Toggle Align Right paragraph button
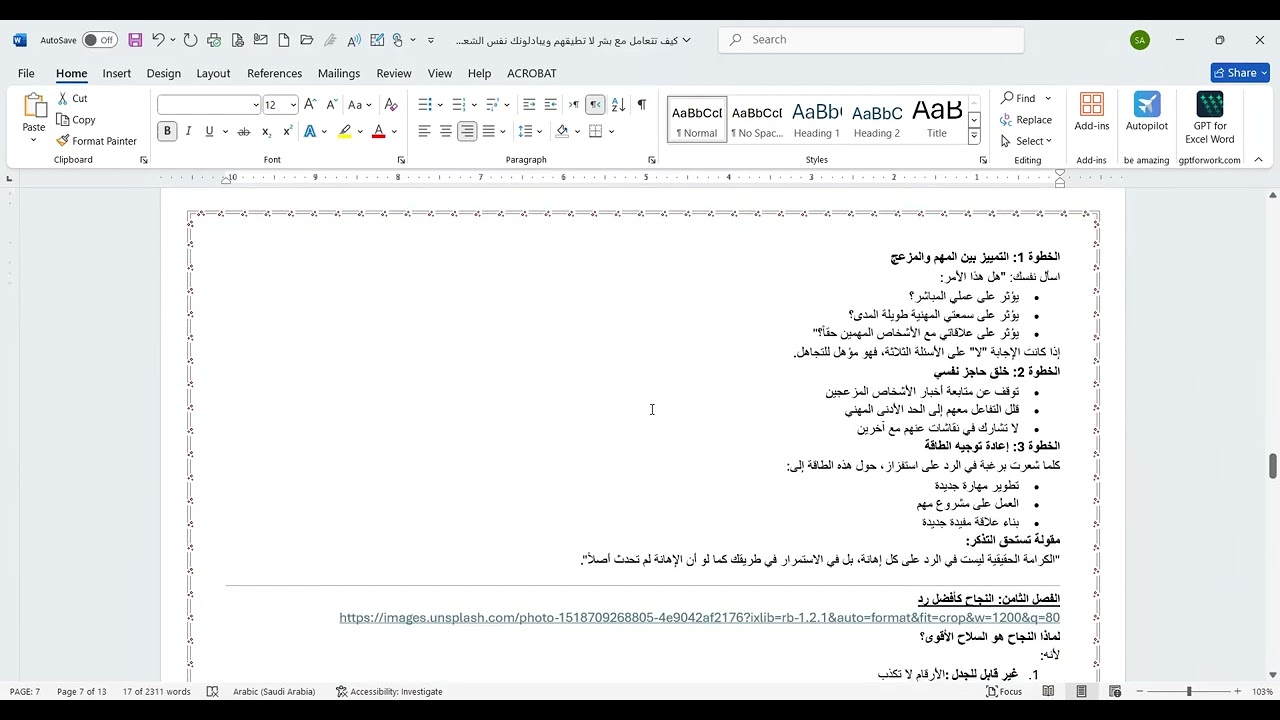Image resolution: width=1280 pixels, height=720 pixels. (x=467, y=131)
